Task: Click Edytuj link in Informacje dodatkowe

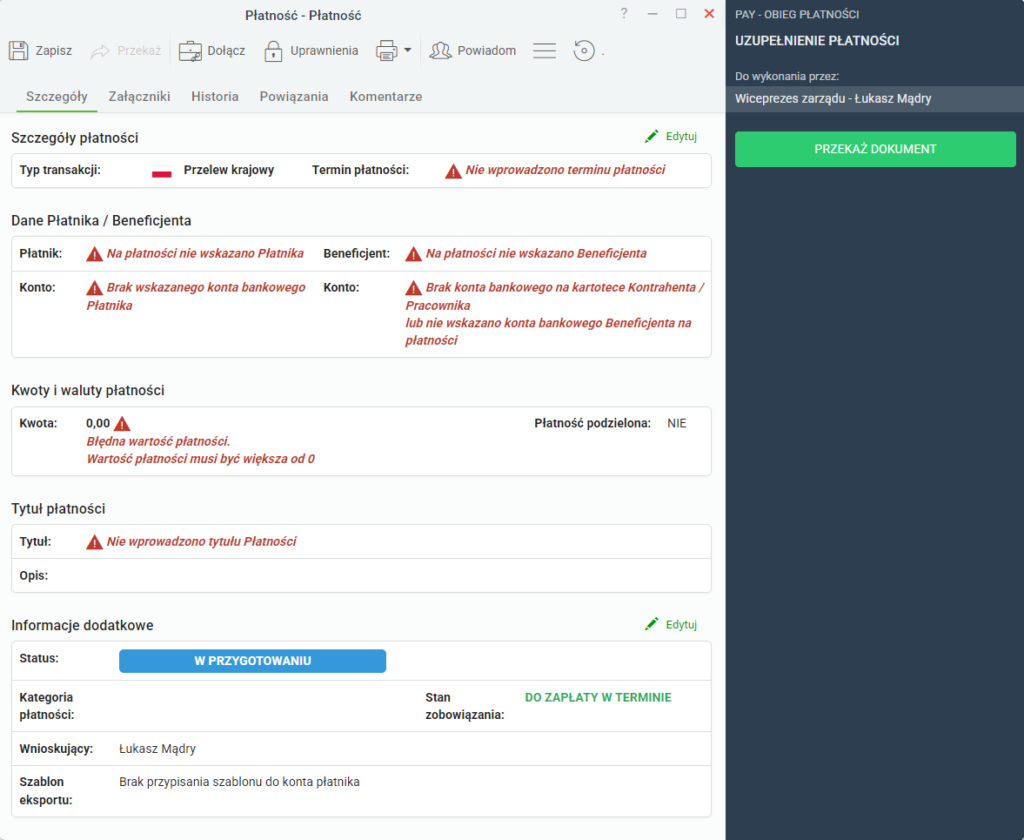Action: (681, 624)
